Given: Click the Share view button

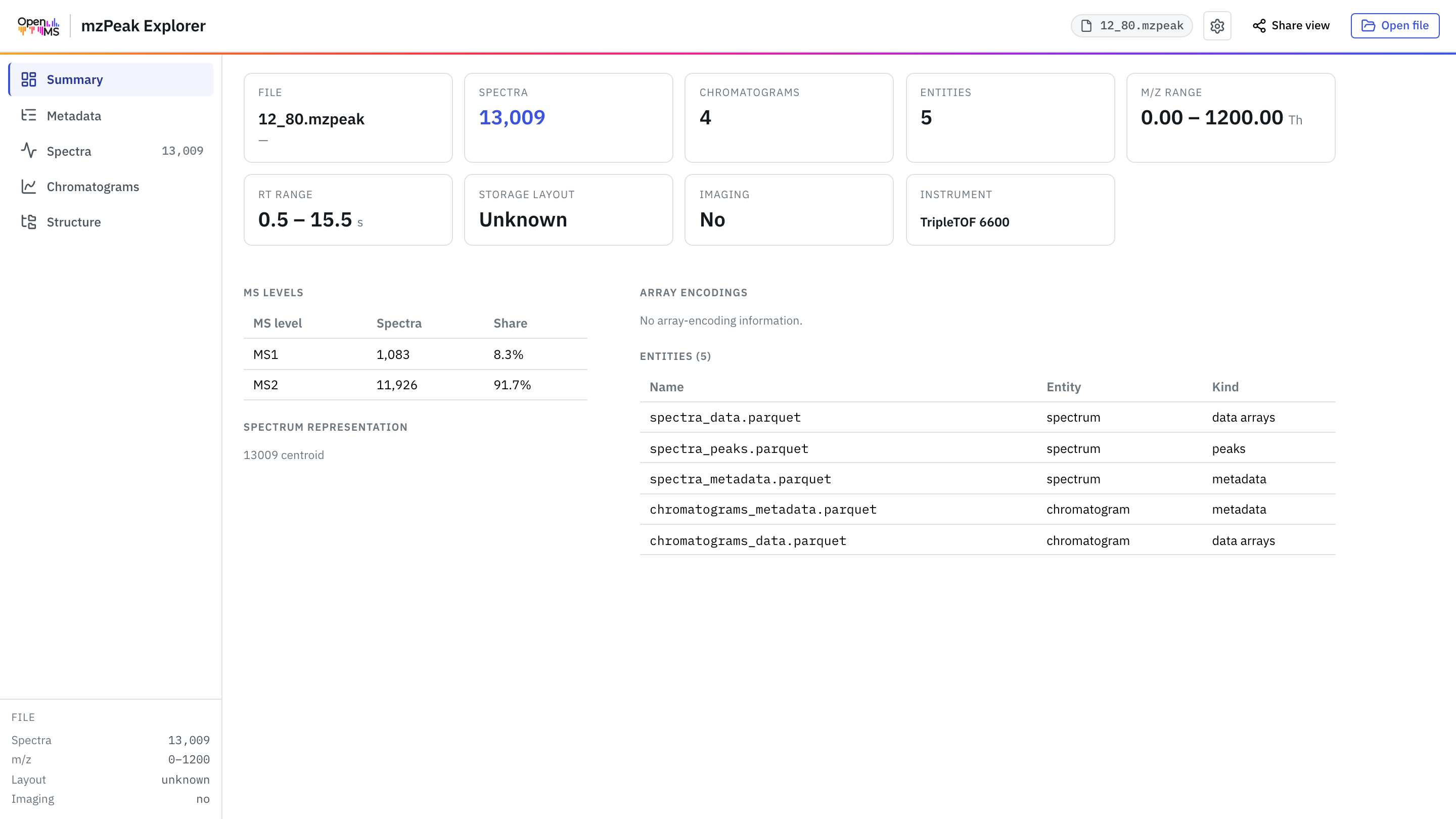Looking at the screenshot, I should [1291, 26].
